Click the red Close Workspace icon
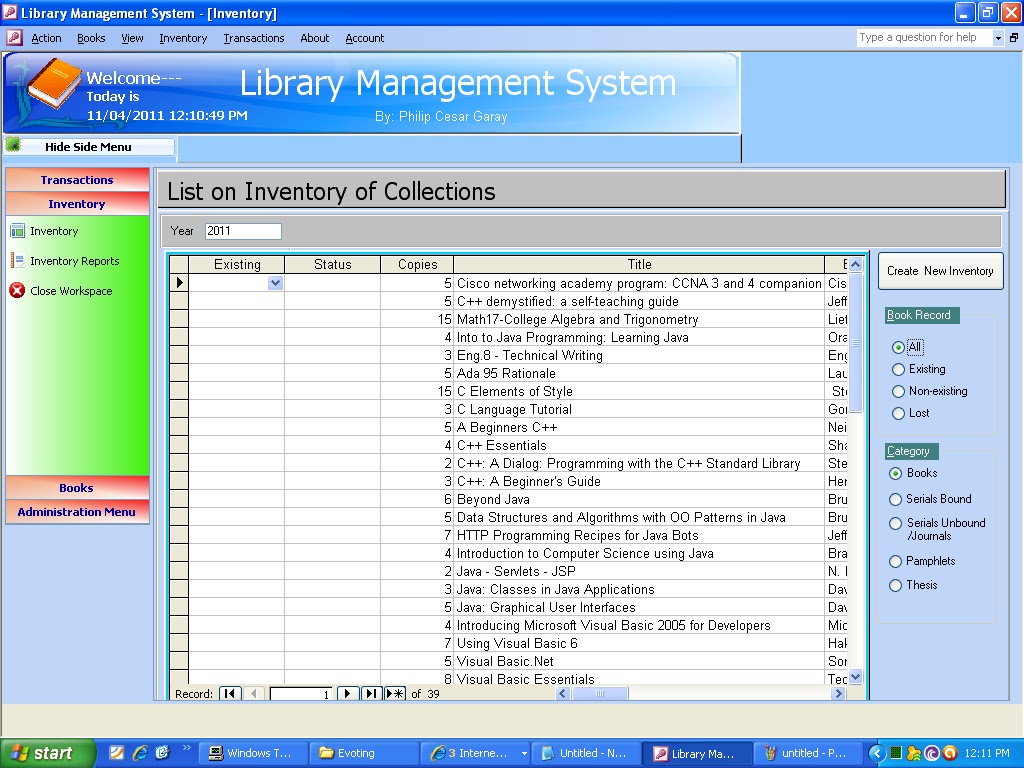Screen dimensions: 1024x768 pyautogui.click(x=17, y=291)
